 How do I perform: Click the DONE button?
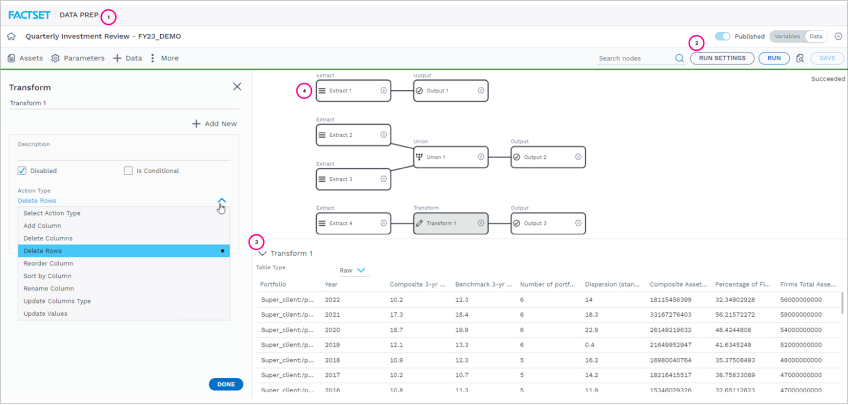[x=226, y=384]
